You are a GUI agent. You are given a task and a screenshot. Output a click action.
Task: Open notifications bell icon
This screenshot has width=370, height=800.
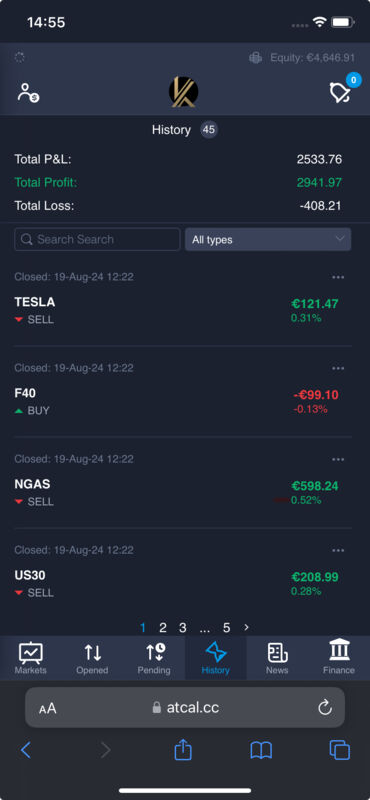tap(340, 92)
